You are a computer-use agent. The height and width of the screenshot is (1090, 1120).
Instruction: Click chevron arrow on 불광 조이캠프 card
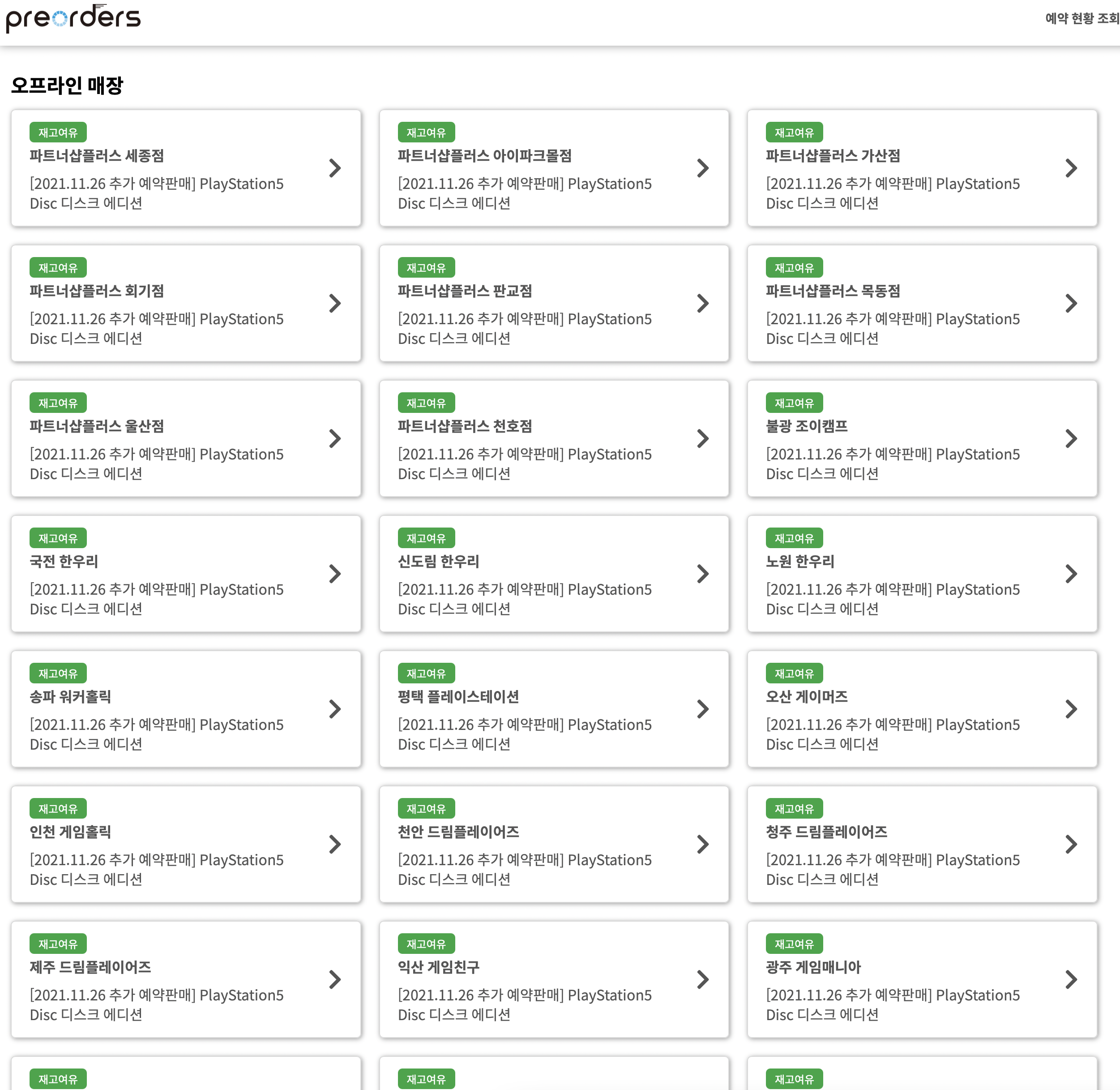pyautogui.click(x=1071, y=438)
